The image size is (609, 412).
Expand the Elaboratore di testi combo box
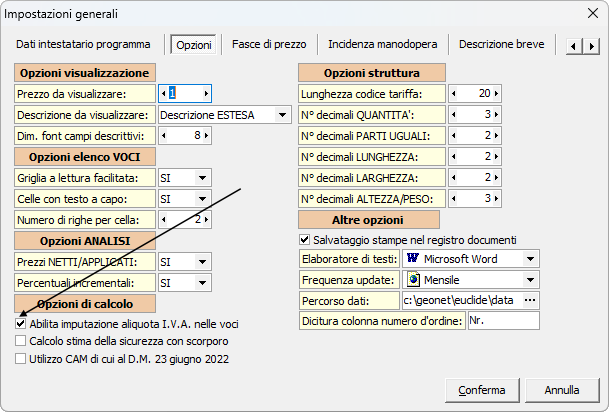(x=530, y=258)
